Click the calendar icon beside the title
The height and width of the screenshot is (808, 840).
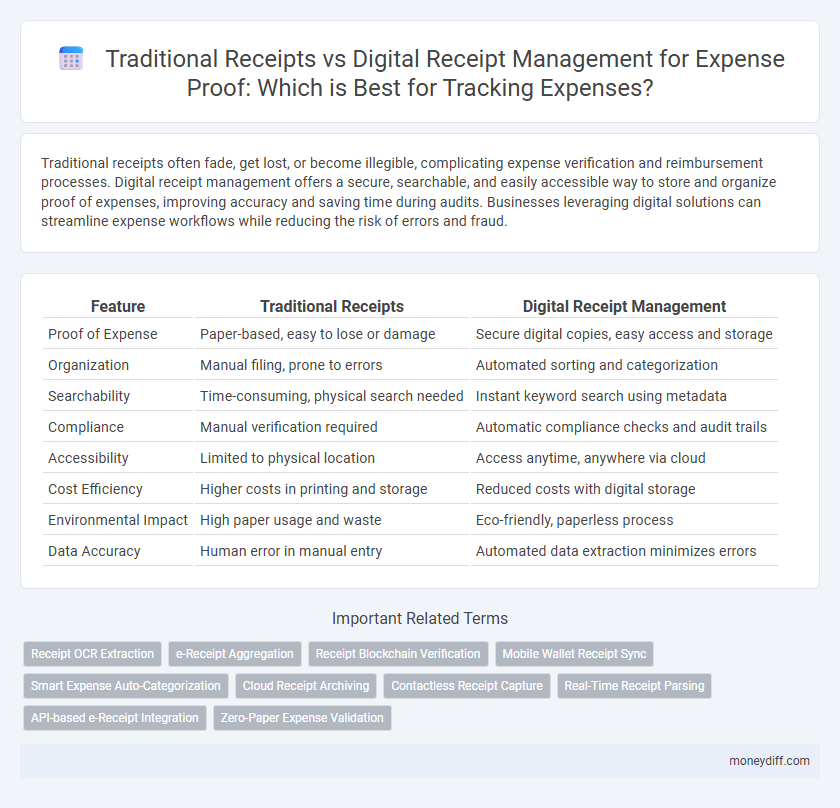71,58
